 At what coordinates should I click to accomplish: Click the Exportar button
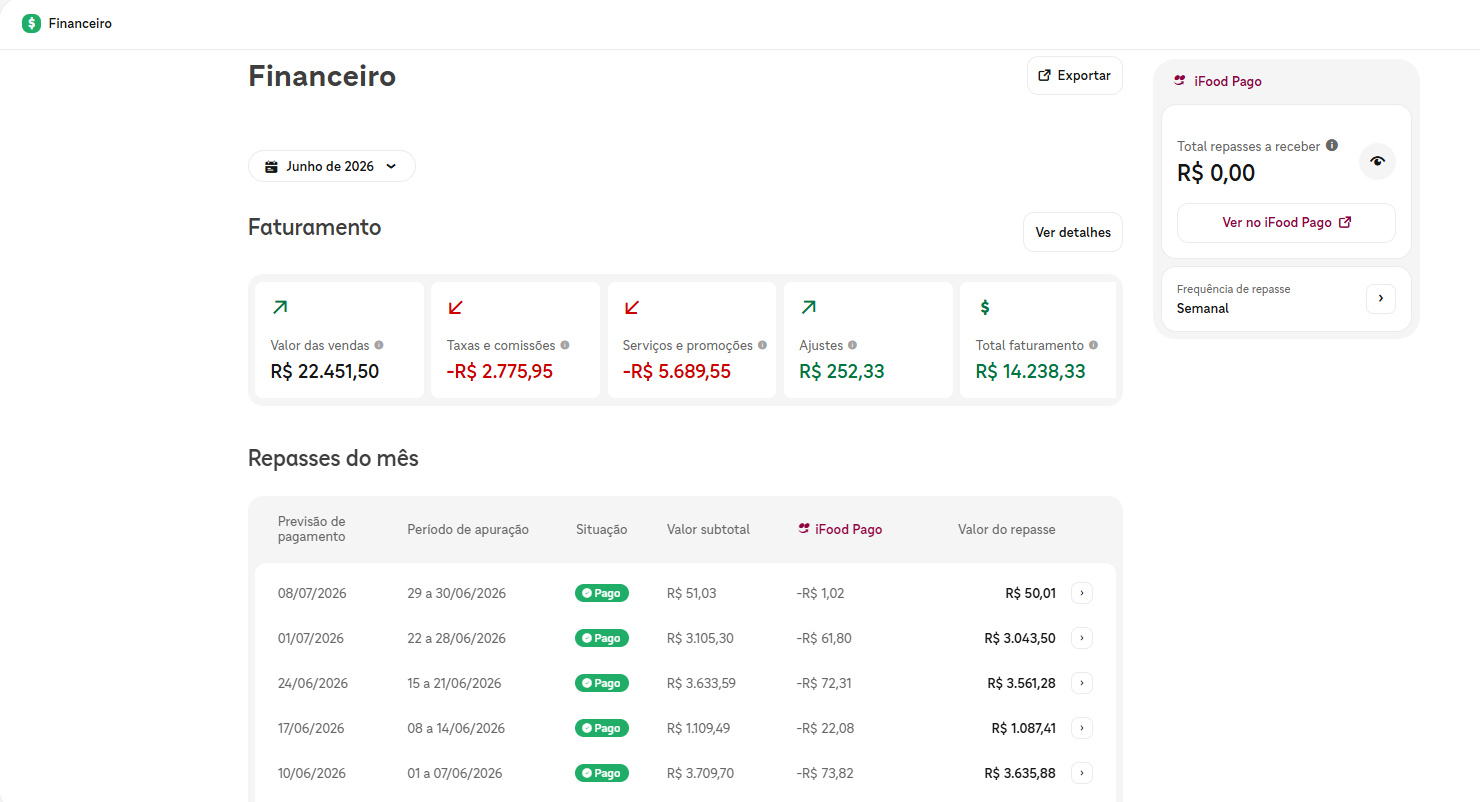(1075, 76)
